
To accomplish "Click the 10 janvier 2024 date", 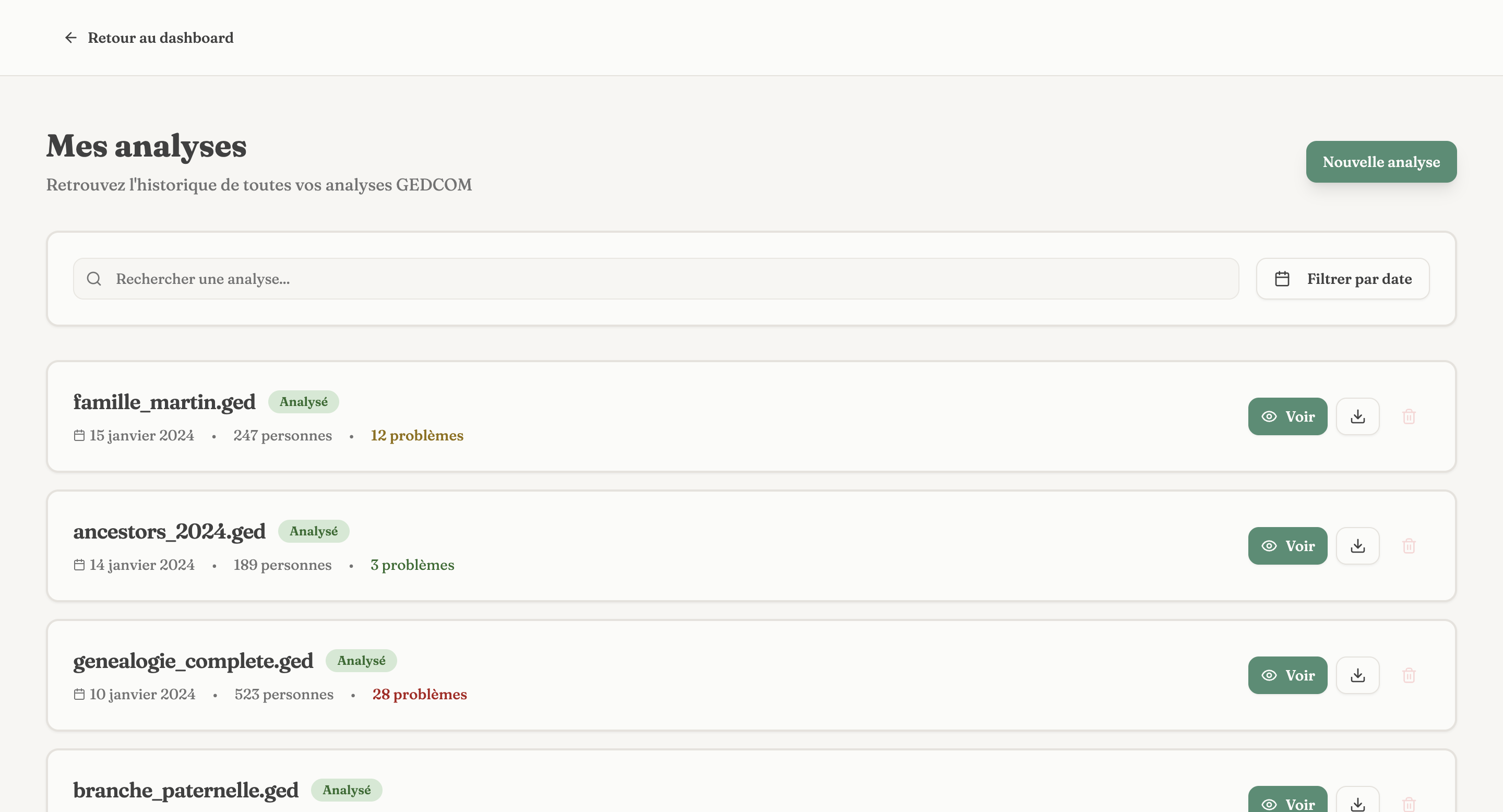I will point(142,695).
